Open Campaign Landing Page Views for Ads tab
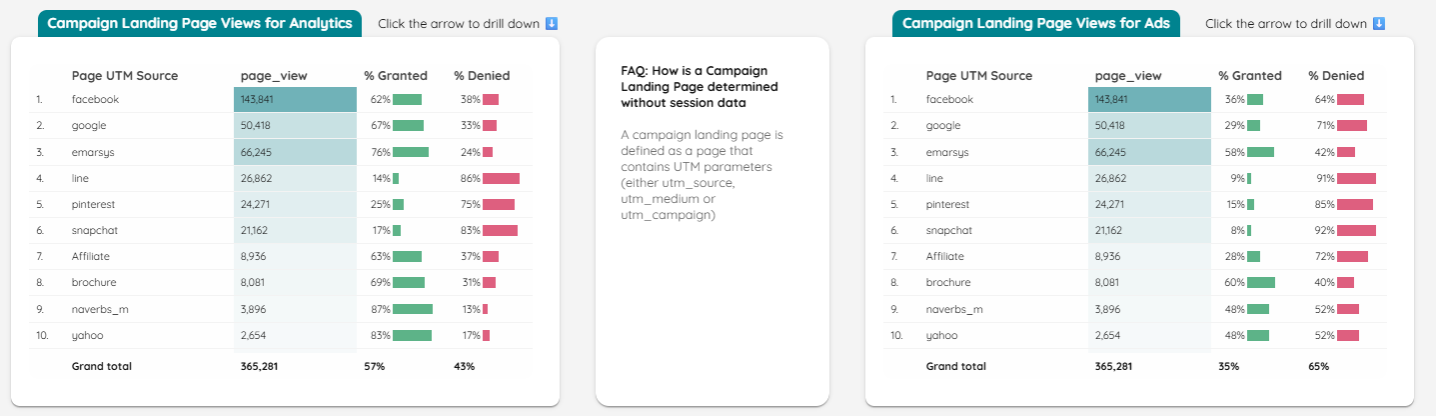This screenshot has height=416, width=1436. 1037,23
